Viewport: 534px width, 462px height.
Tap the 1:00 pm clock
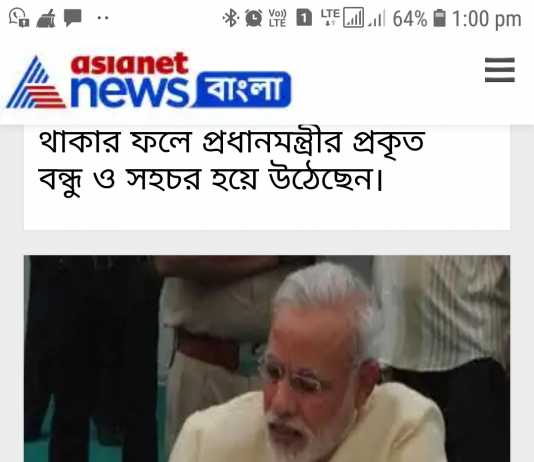click(487, 19)
